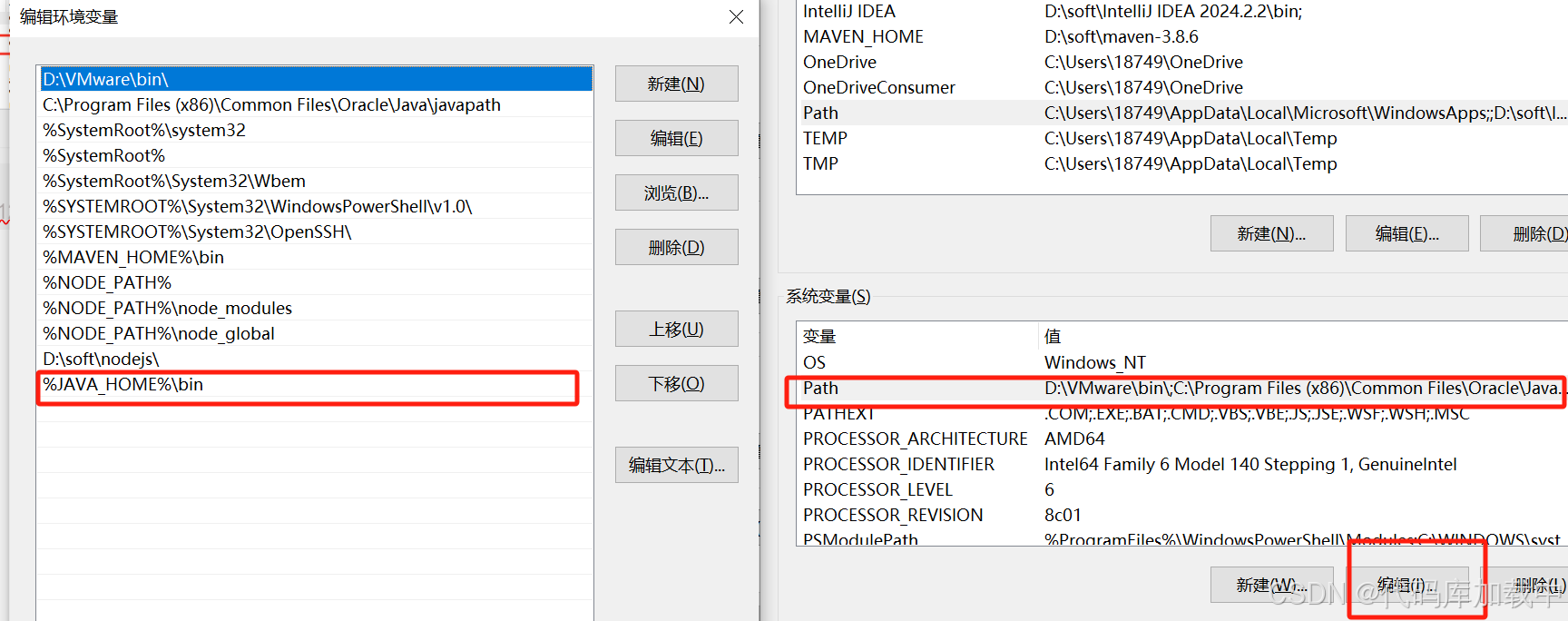Select PROCESSOR_IDENTIFIER system variable row

point(1182,464)
